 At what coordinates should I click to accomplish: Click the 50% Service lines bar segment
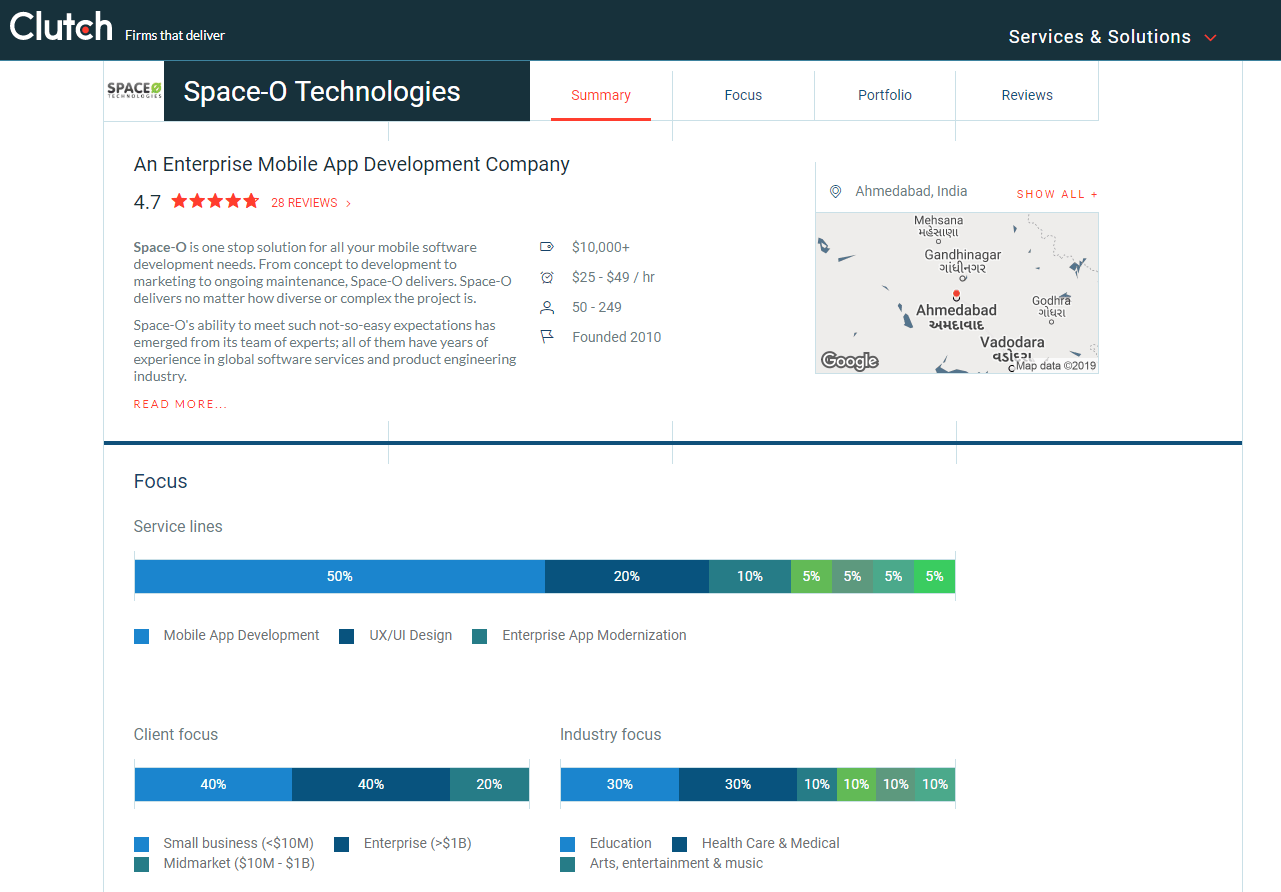[340, 576]
